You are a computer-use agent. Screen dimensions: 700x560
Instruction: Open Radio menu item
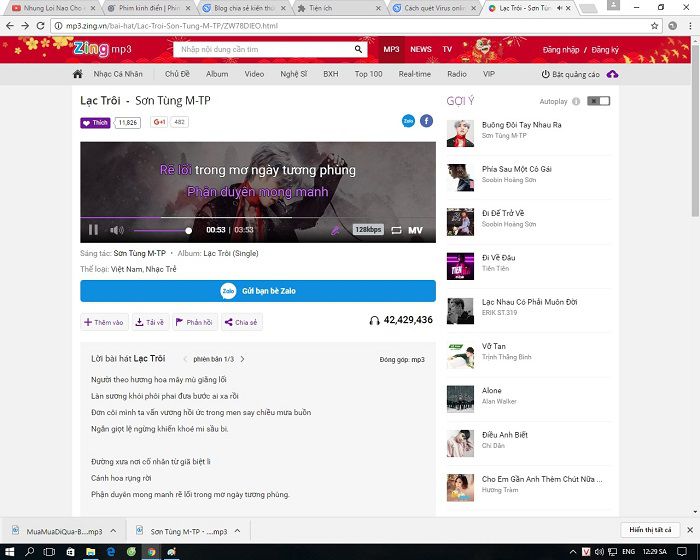click(x=457, y=74)
